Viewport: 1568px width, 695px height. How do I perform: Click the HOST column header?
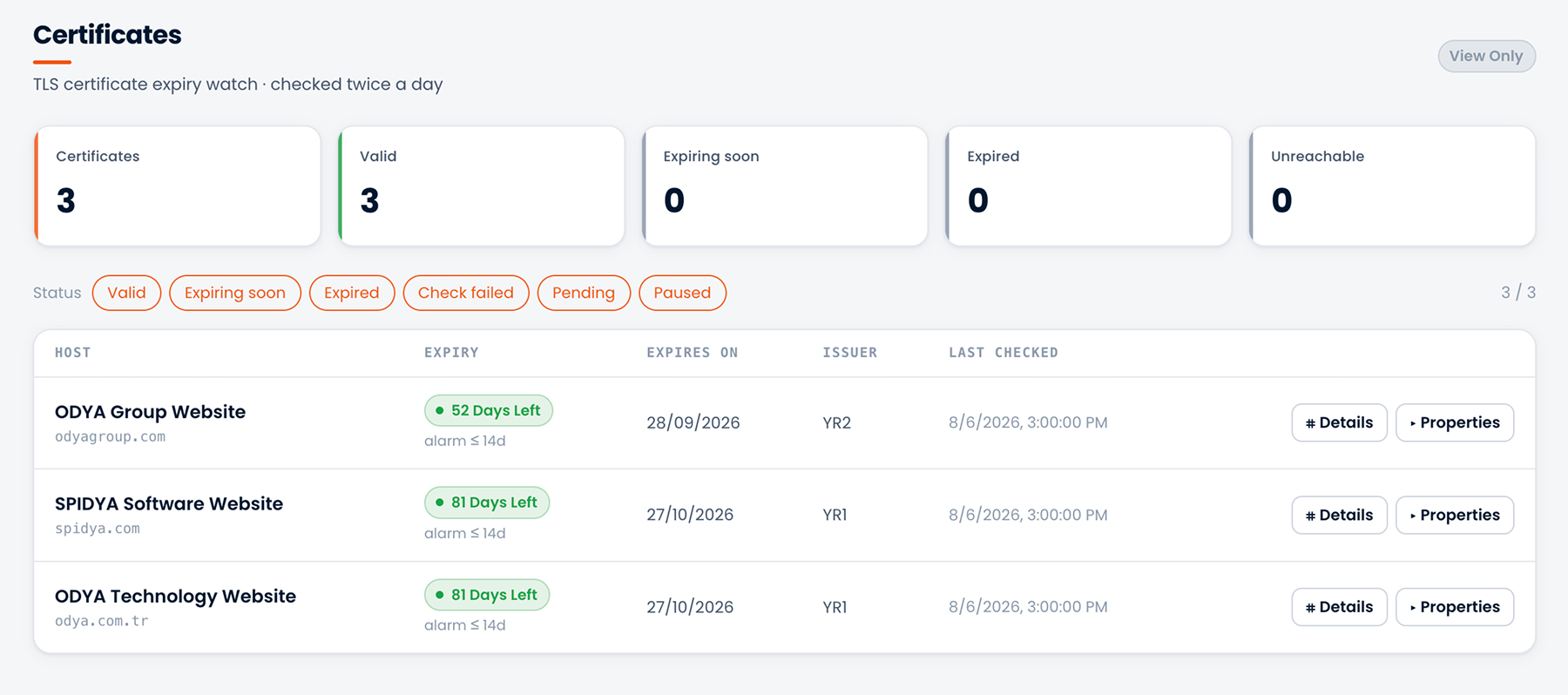click(x=73, y=353)
